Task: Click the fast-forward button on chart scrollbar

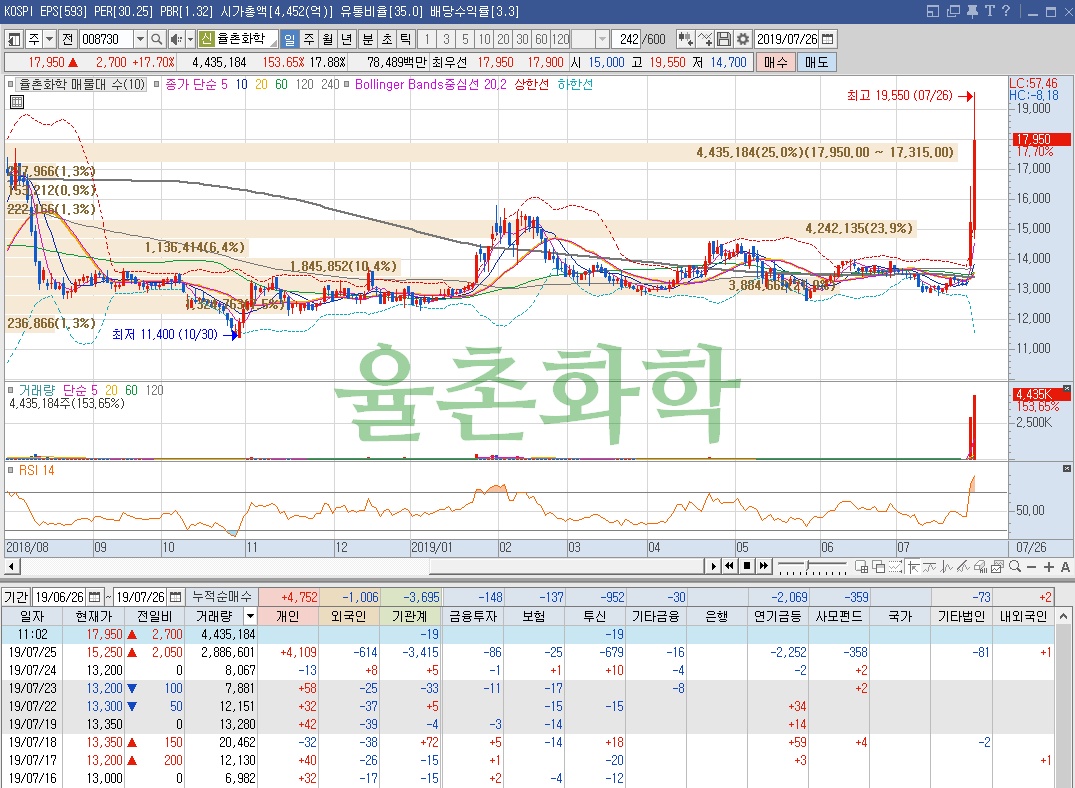Action: point(764,566)
